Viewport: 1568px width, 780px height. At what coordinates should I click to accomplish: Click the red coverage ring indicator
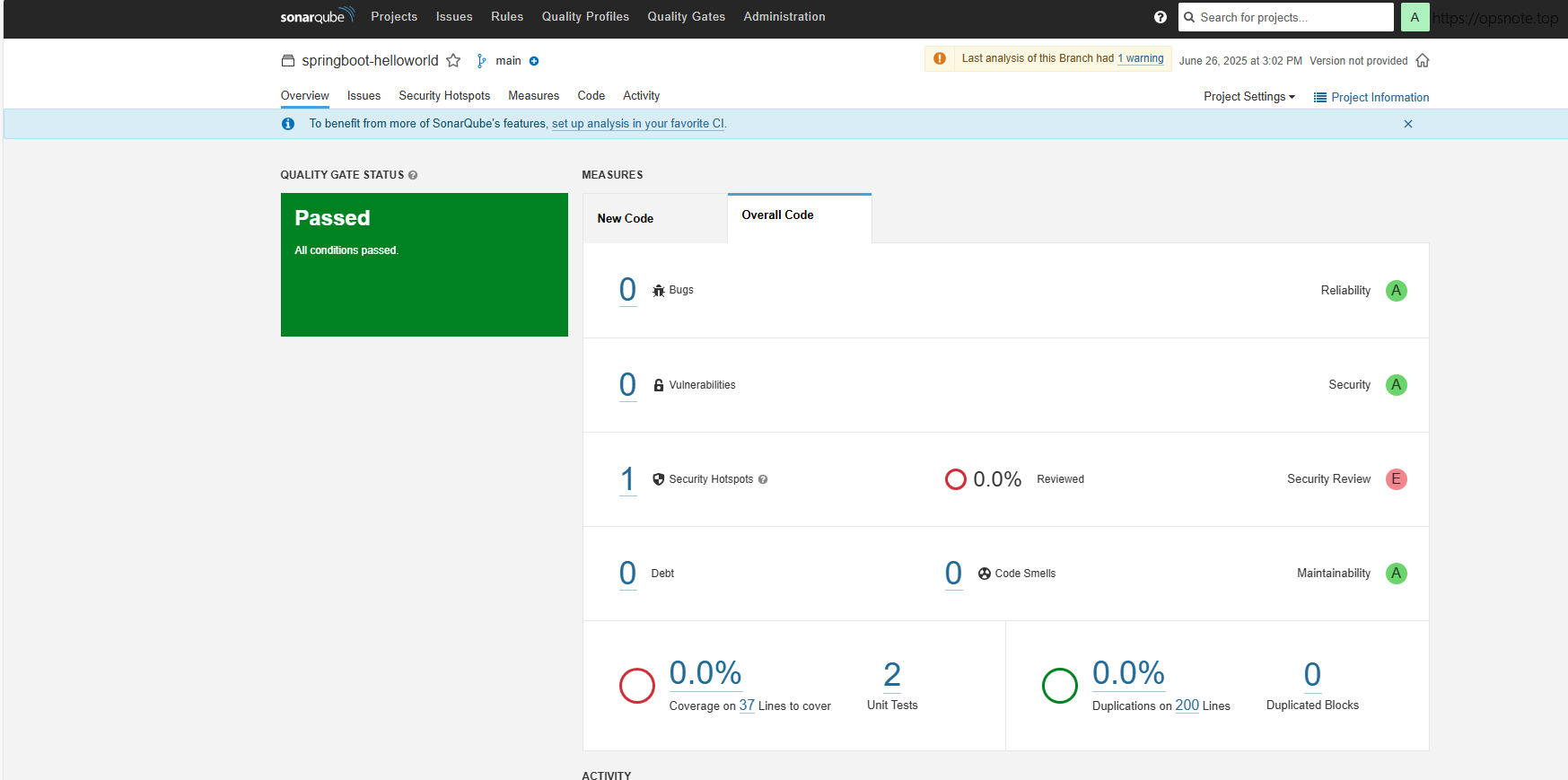(x=637, y=686)
